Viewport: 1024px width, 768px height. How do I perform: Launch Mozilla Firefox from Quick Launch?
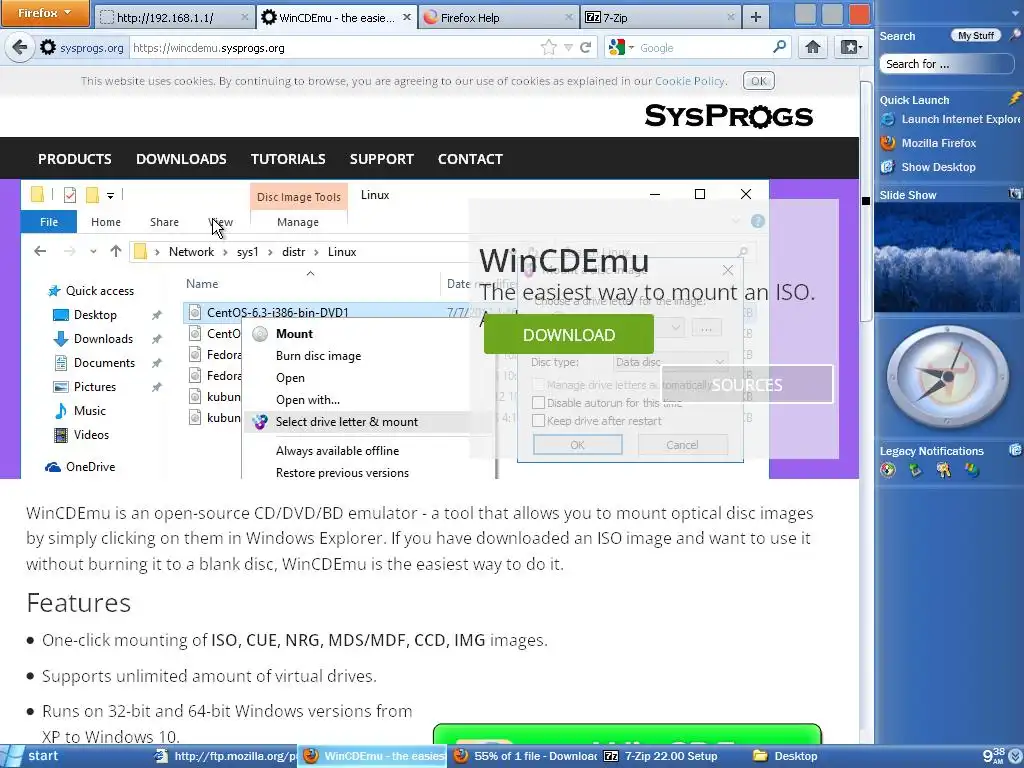click(928, 143)
